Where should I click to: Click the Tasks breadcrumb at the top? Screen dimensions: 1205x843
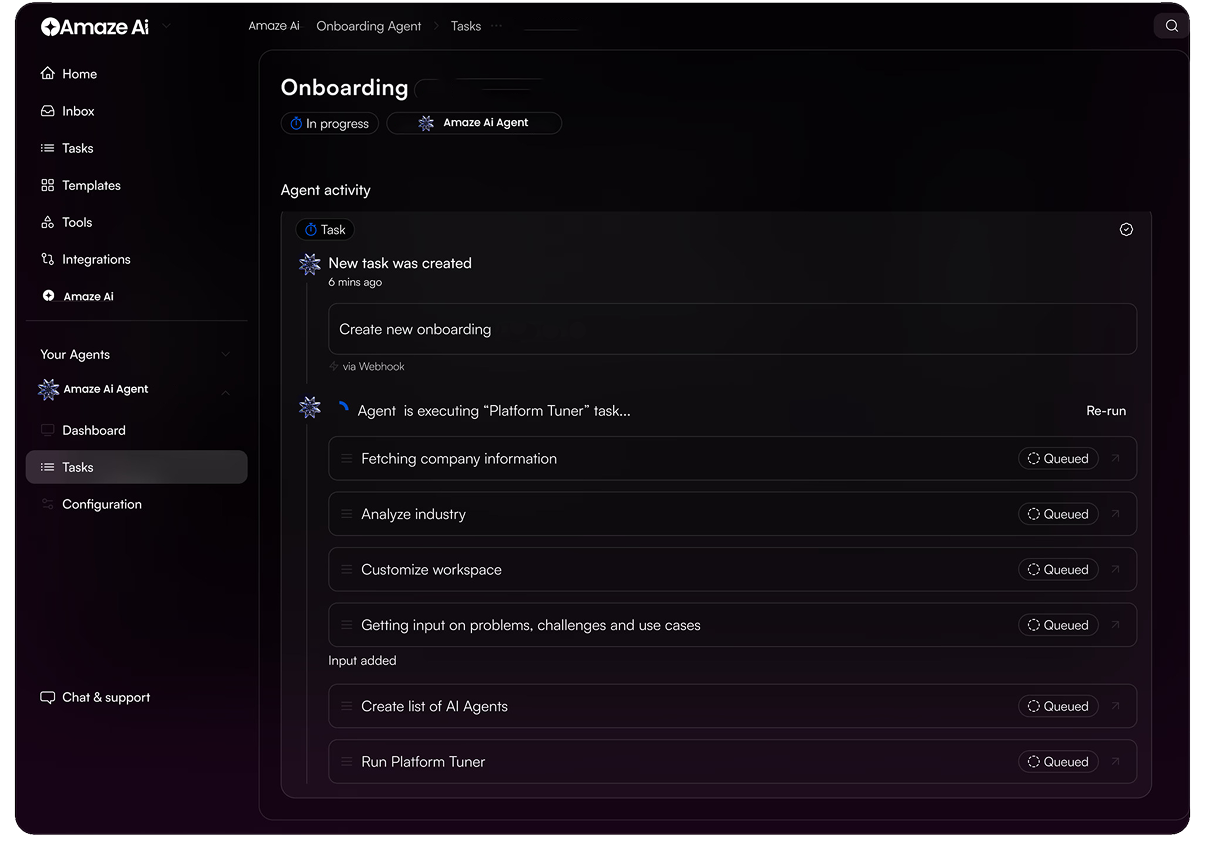[466, 26]
